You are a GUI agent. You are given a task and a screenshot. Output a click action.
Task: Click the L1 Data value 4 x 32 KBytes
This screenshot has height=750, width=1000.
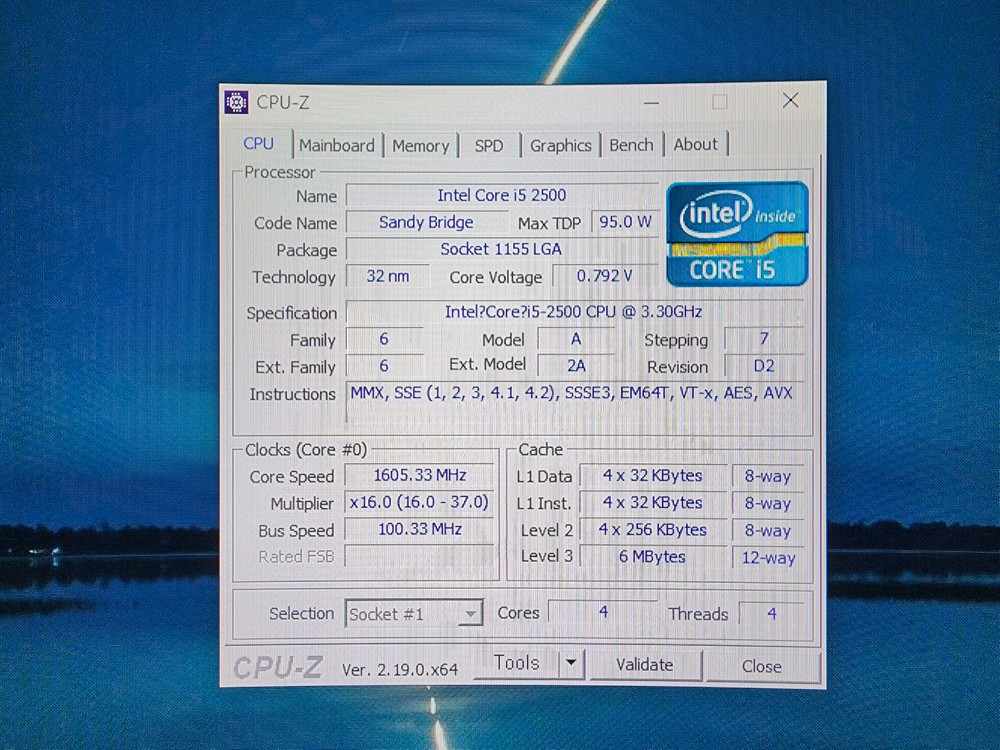[652, 476]
